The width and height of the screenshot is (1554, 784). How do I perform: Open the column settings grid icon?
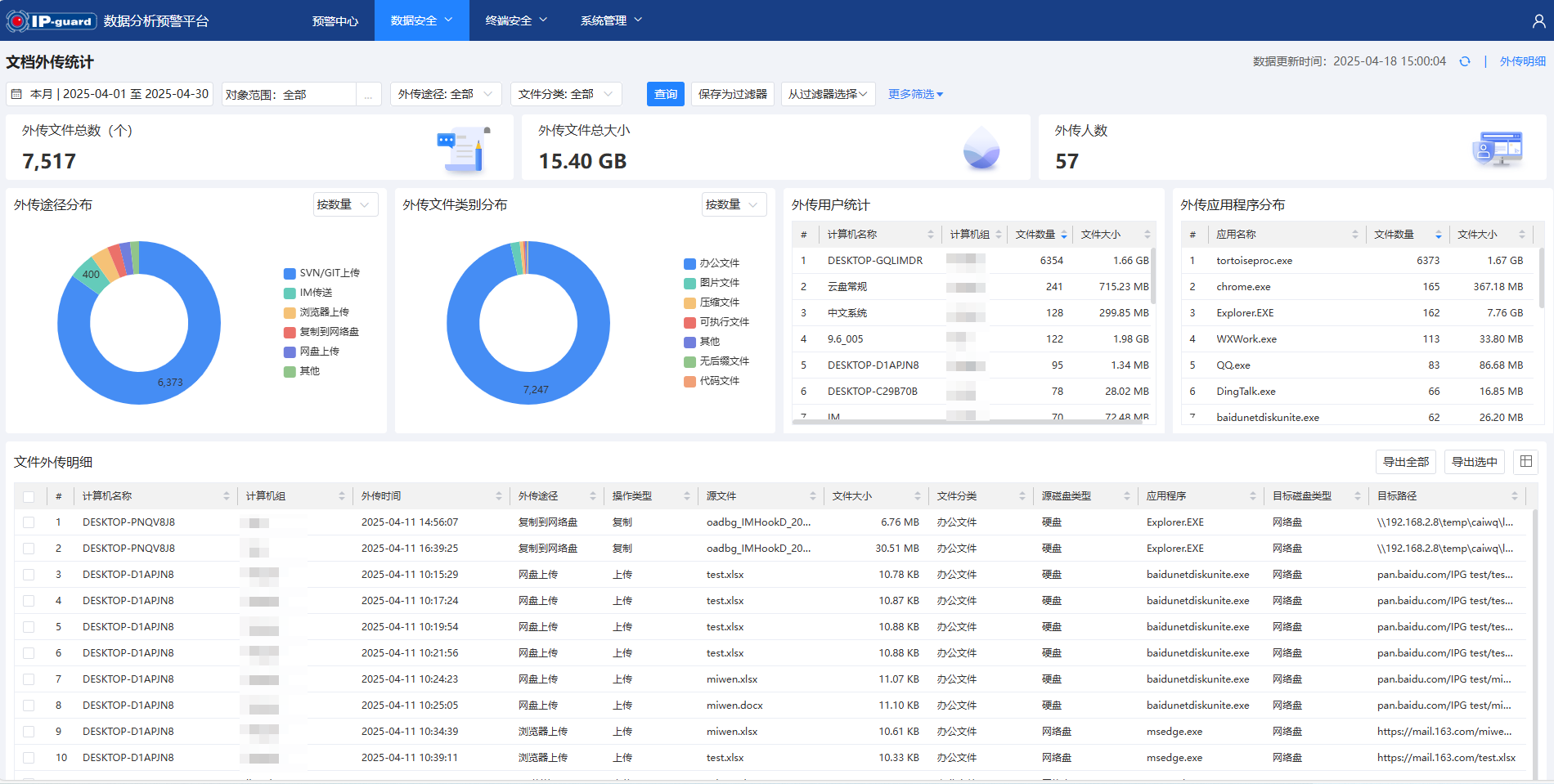point(1526,462)
